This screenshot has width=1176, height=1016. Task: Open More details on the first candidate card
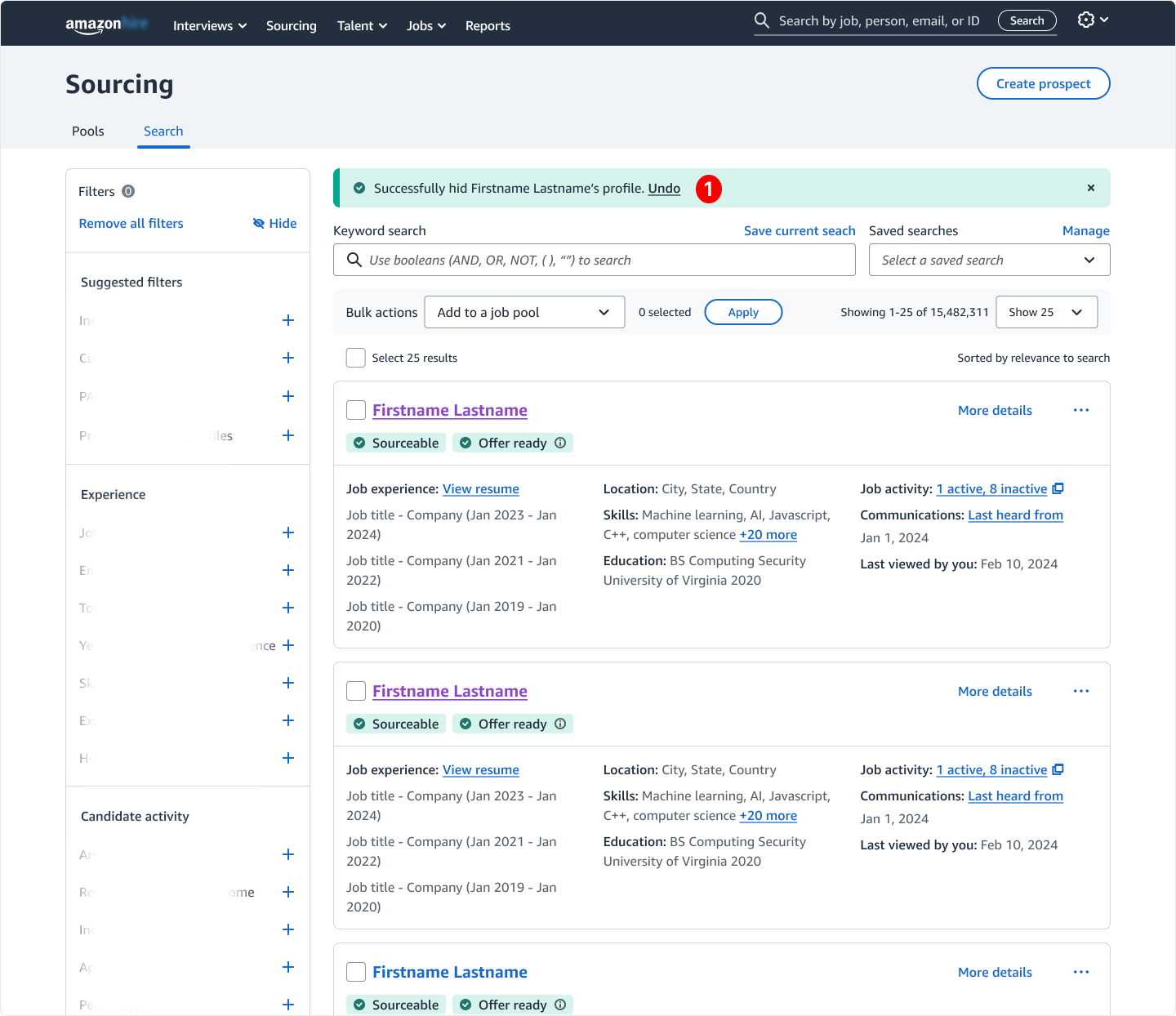pos(995,410)
